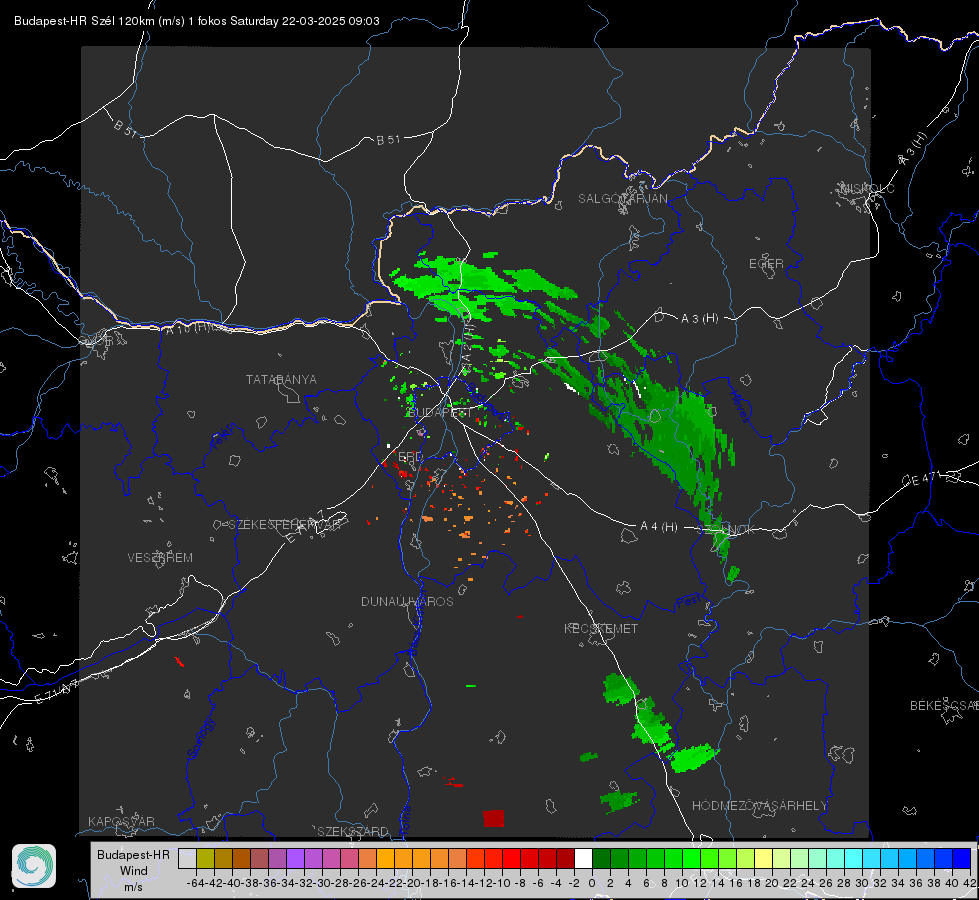
Task: Click the radar title text with date 22-03-2025 09:03
Action: (x=197, y=21)
